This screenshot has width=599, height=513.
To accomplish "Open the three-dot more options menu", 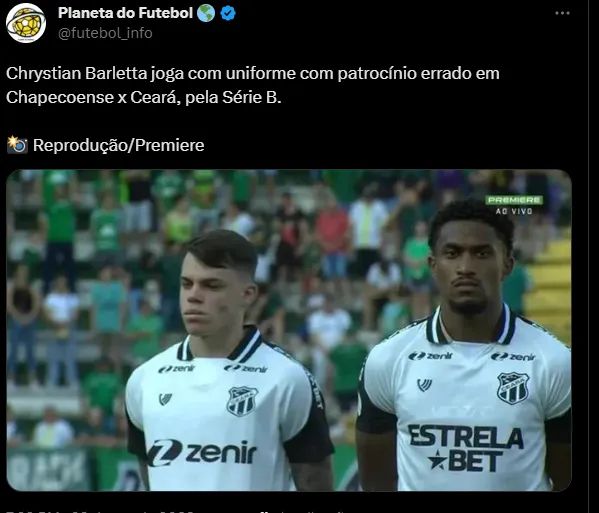I will (x=562, y=13).
